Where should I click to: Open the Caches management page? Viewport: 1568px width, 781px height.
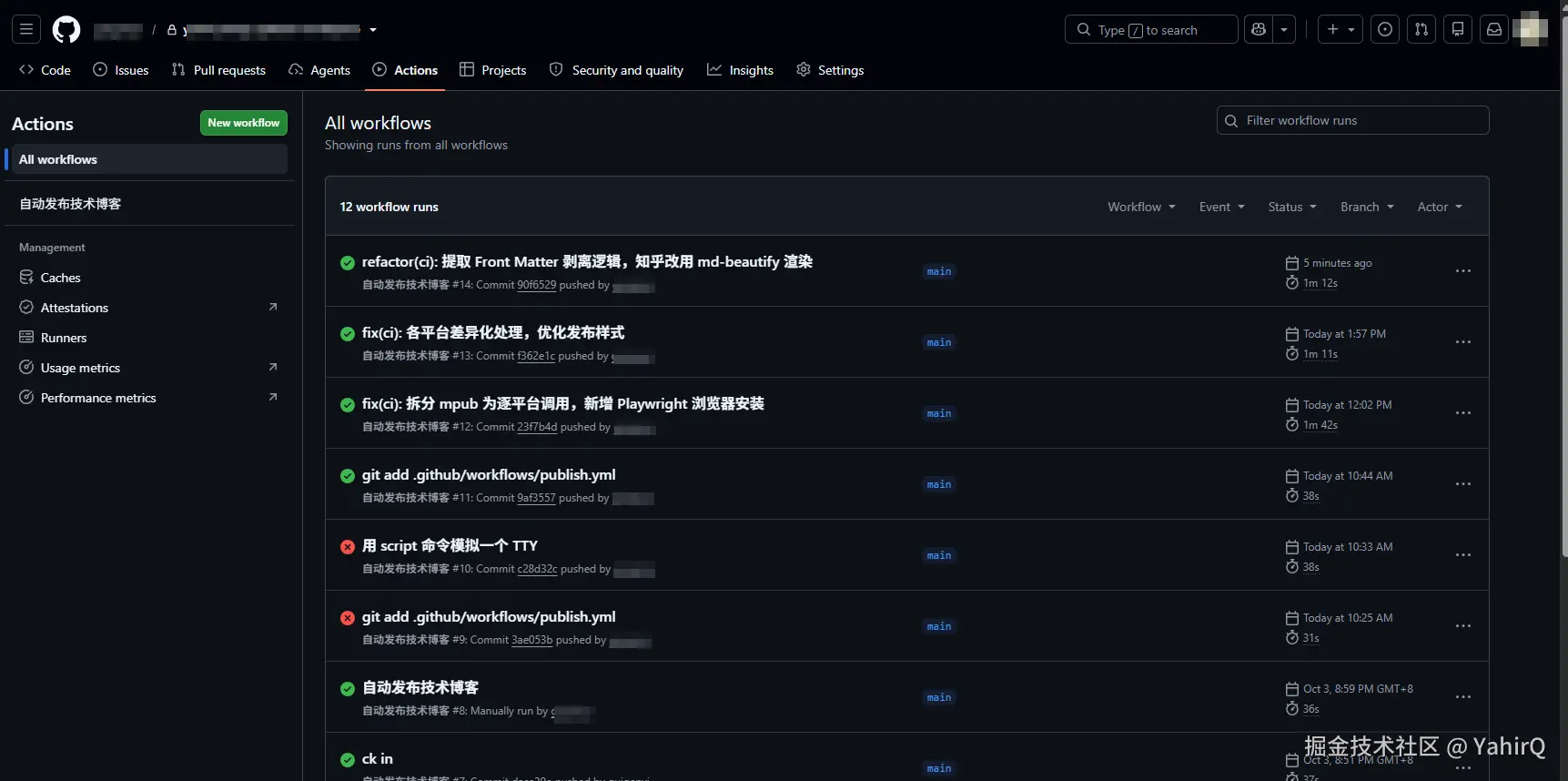click(149, 278)
